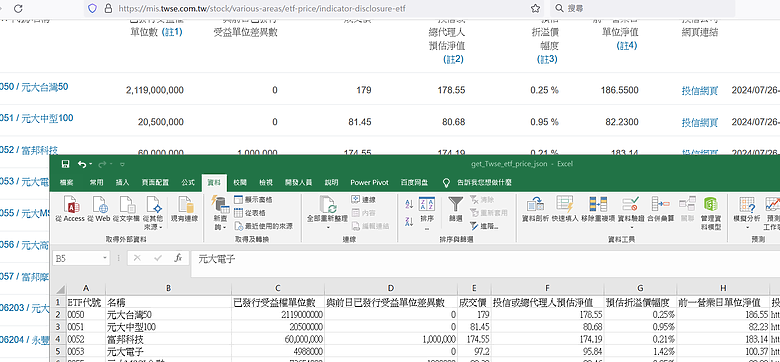Open the 0050 / 元大台灣50 link on webpage
Screen dimensions: 780x362
(34, 87)
